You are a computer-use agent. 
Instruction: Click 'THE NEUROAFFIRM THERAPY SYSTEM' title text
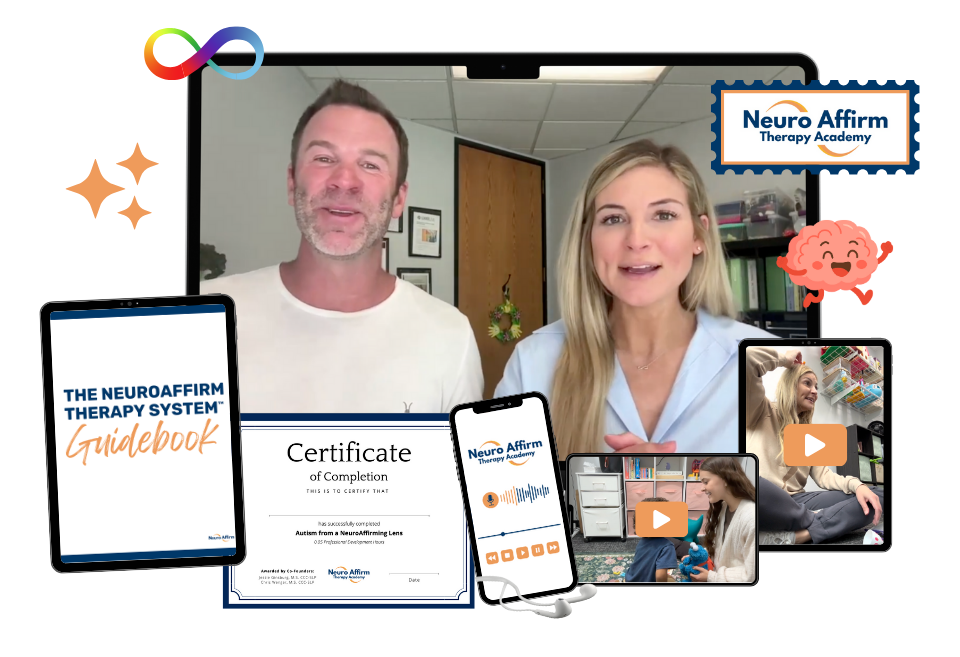click(144, 402)
